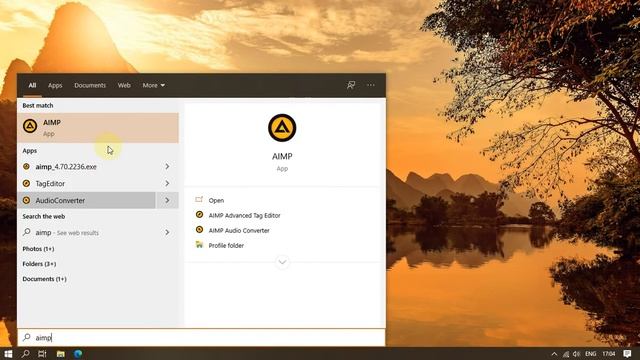Launch AIMP Advanced Tag Editor link
The image size is (640, 360).
244,216
